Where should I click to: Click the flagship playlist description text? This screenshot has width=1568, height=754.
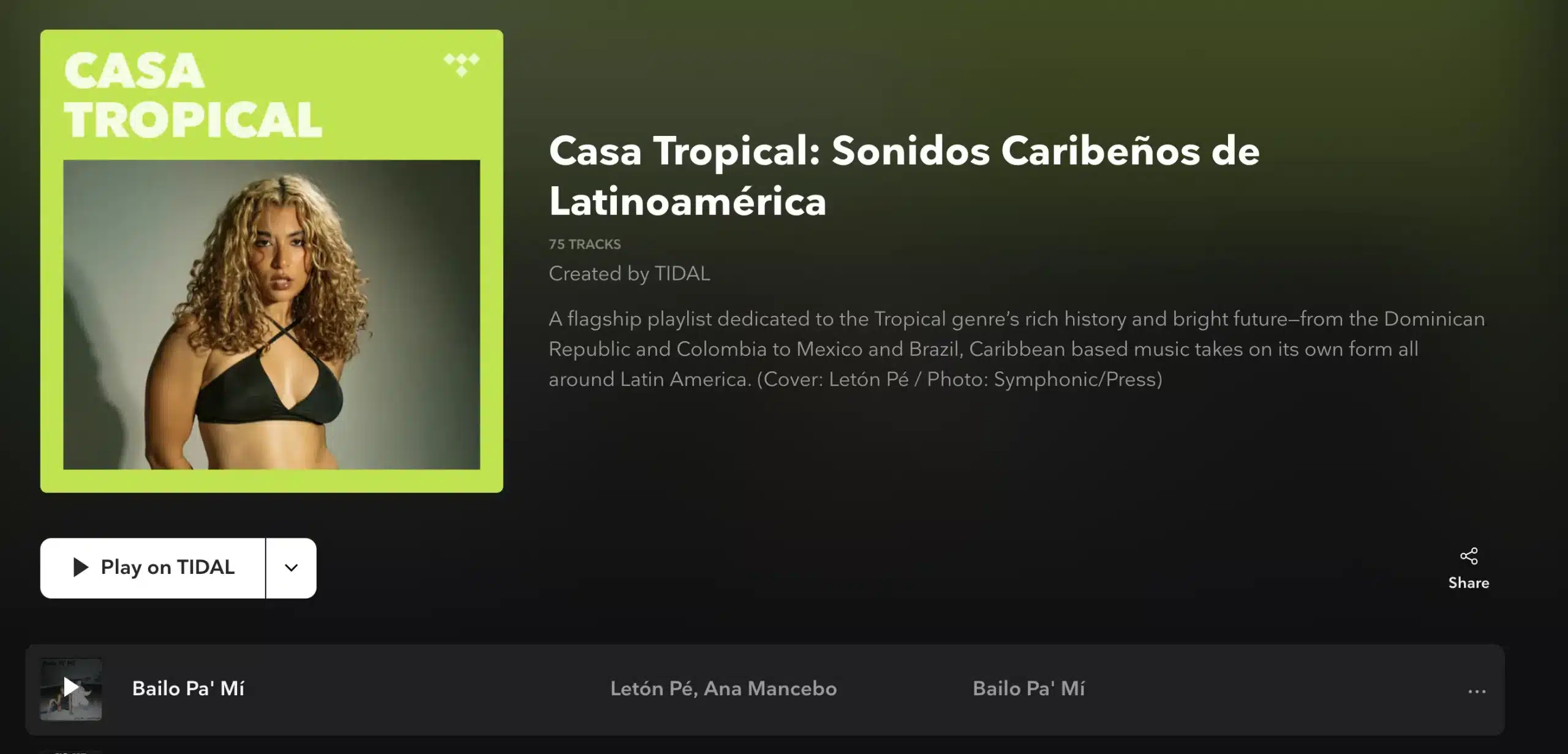(x=1017, y=349)
